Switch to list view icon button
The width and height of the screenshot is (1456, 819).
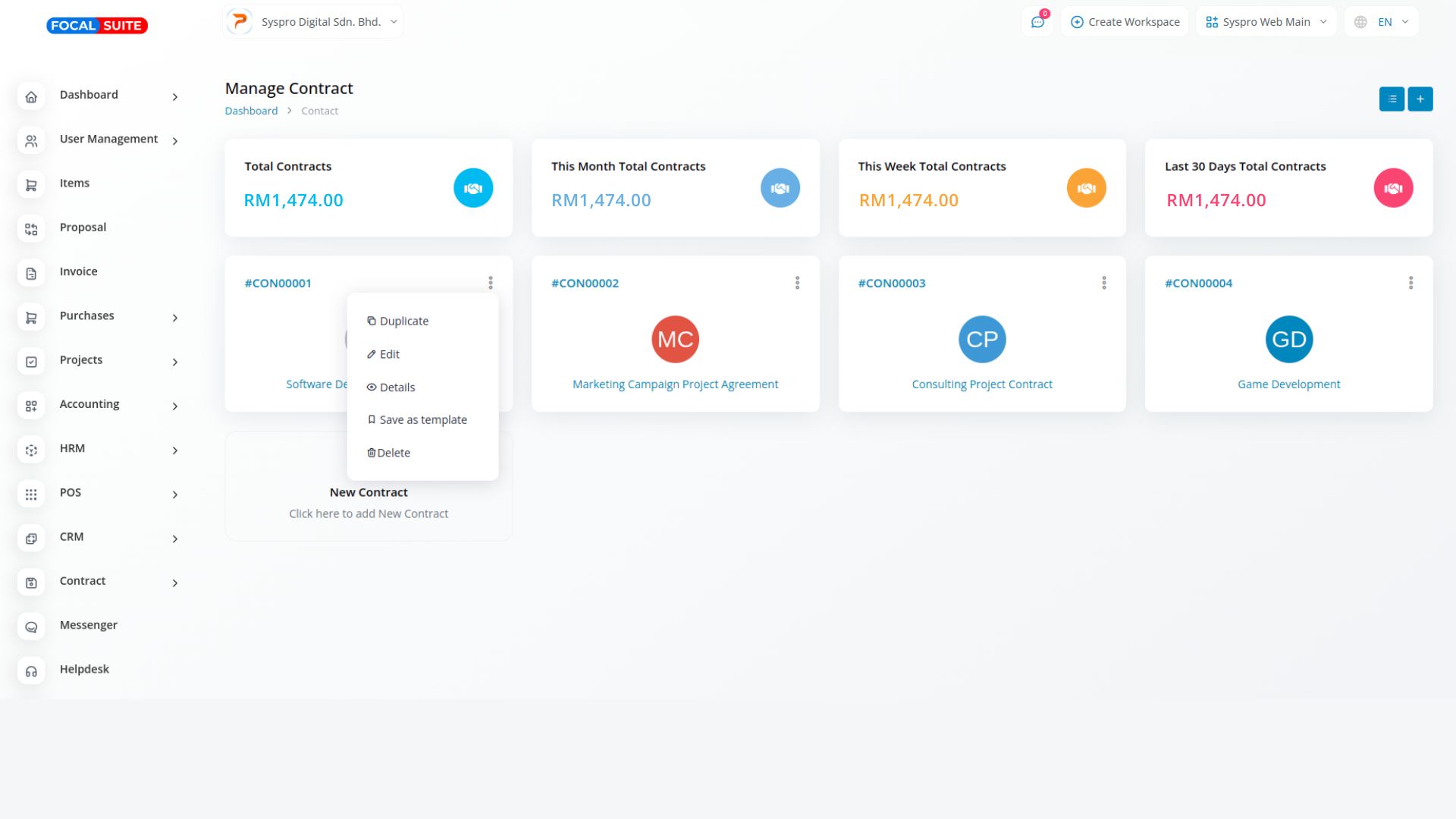click(x=1392, y=99)
